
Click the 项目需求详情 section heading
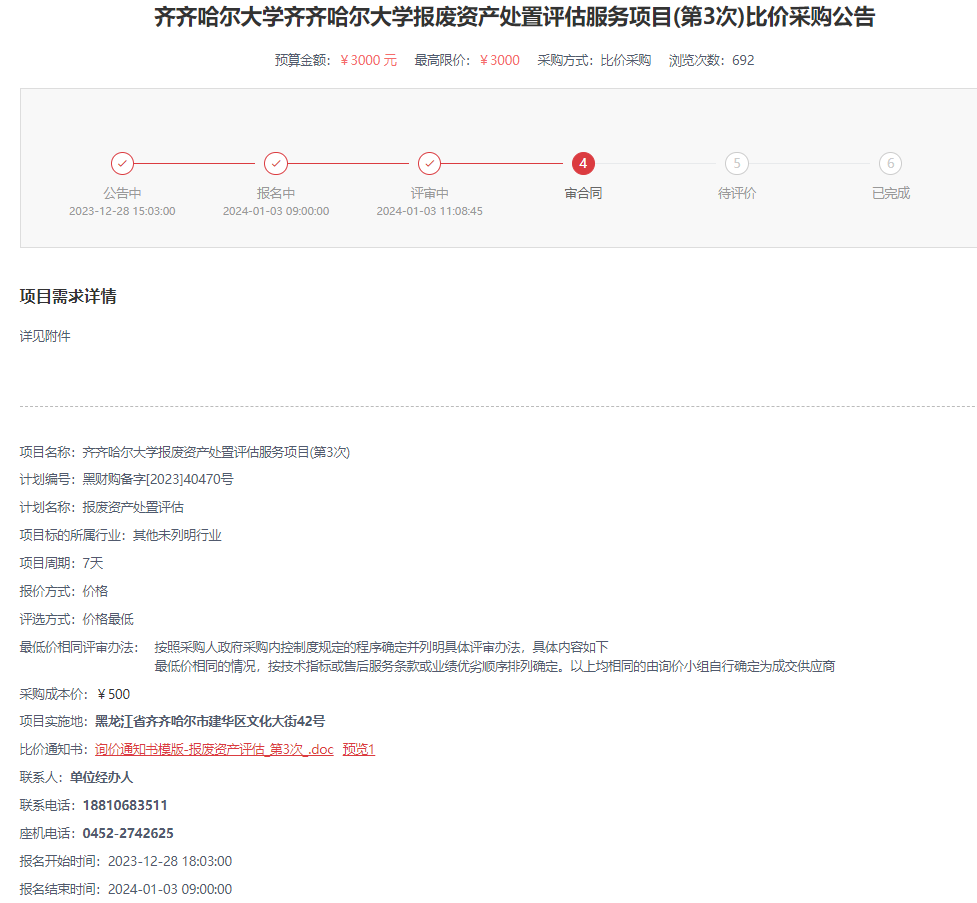[x=68, y=297]
